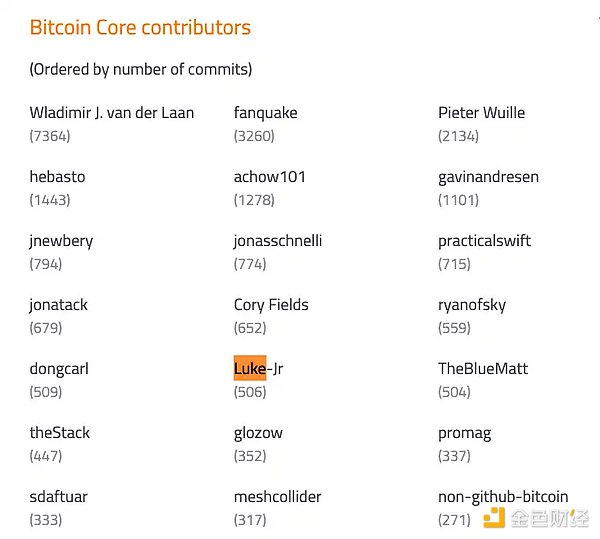Image resolution: width=600 pixels, height=539 pixels.
Task: Select glozow contributor entry
Action: point(258,433)
